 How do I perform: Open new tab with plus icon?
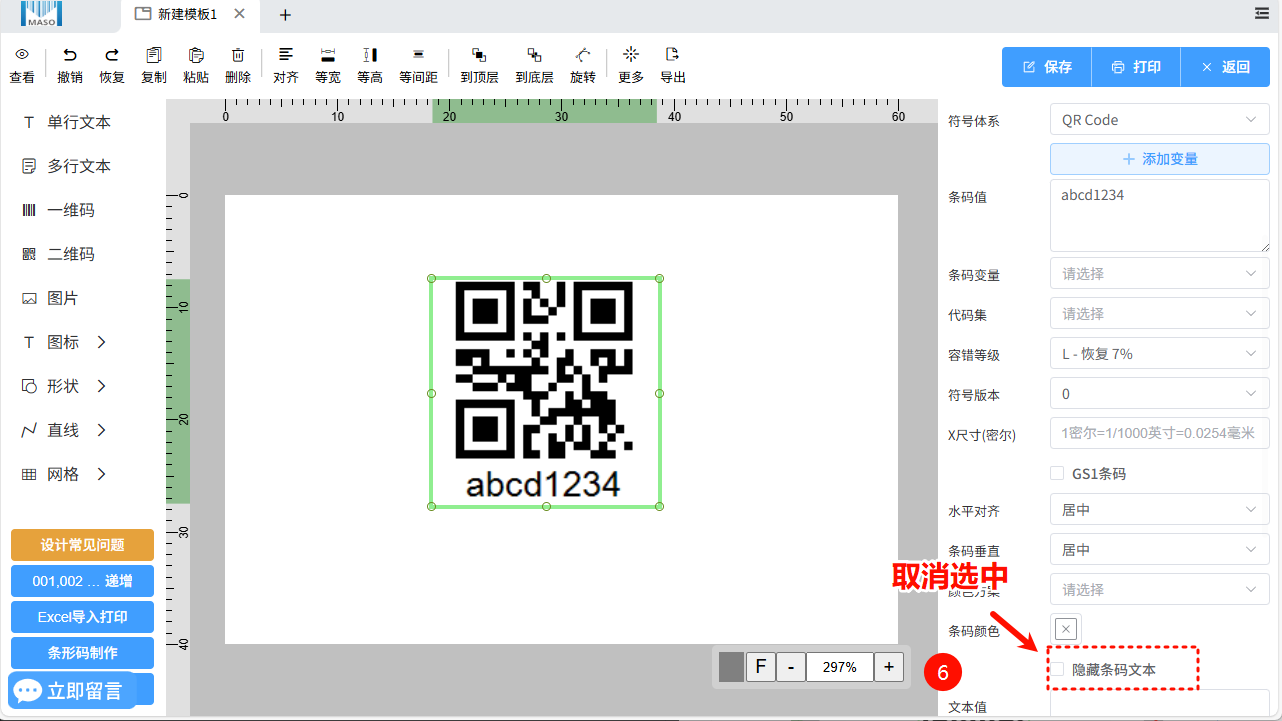pos(285,15)
